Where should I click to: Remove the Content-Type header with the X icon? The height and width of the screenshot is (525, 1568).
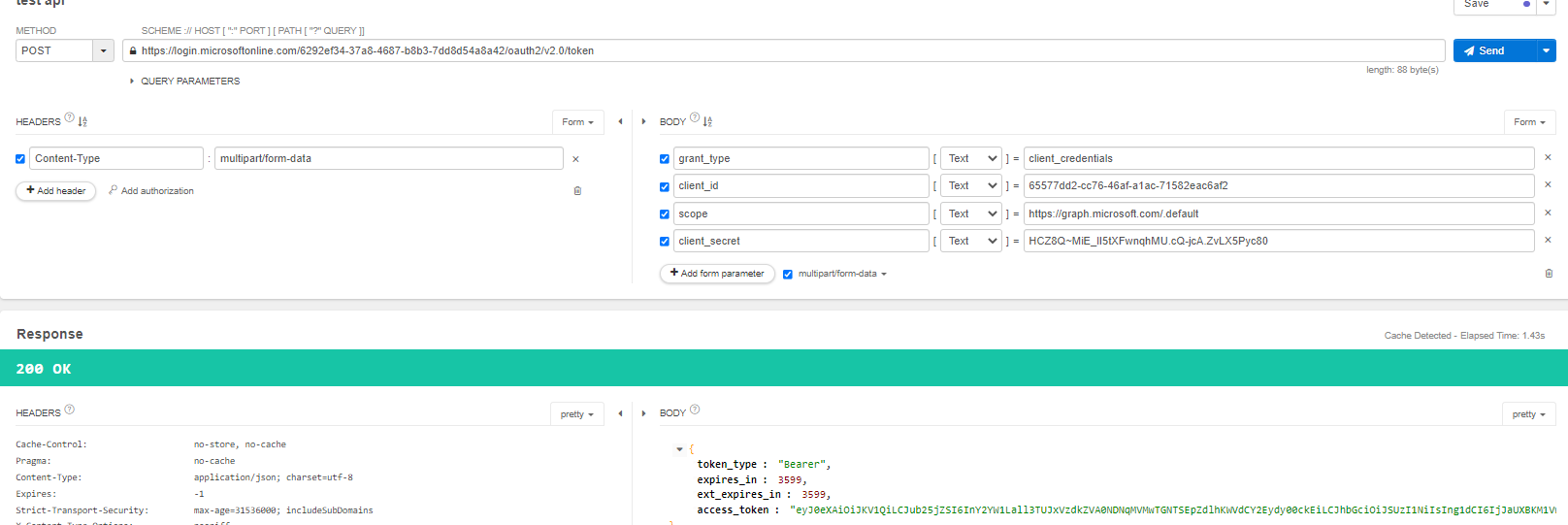[x=575, y=159]
